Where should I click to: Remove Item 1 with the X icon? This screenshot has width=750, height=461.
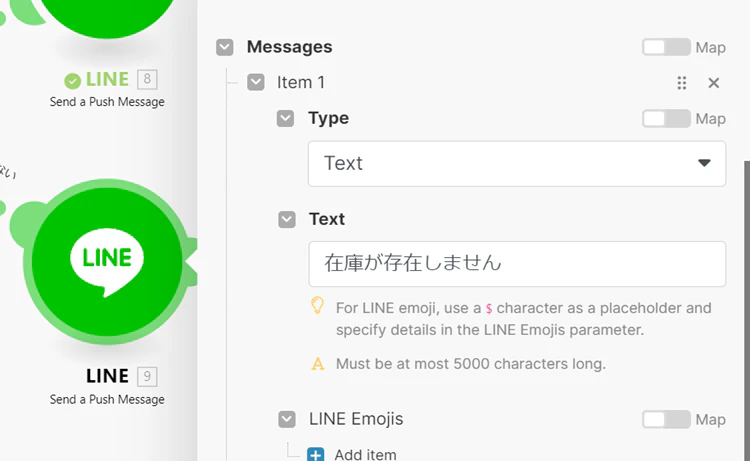(x=713, y=83)
